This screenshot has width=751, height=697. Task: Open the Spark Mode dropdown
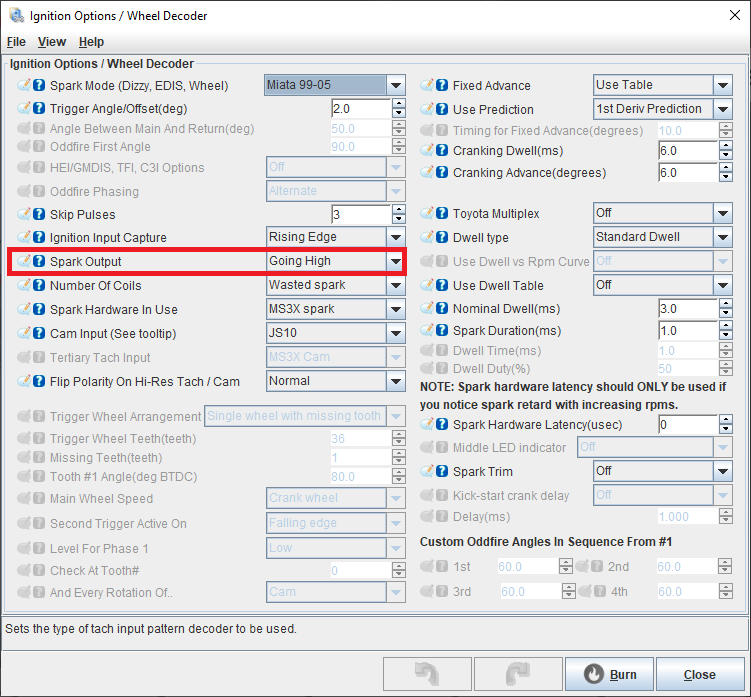(396, 85)
